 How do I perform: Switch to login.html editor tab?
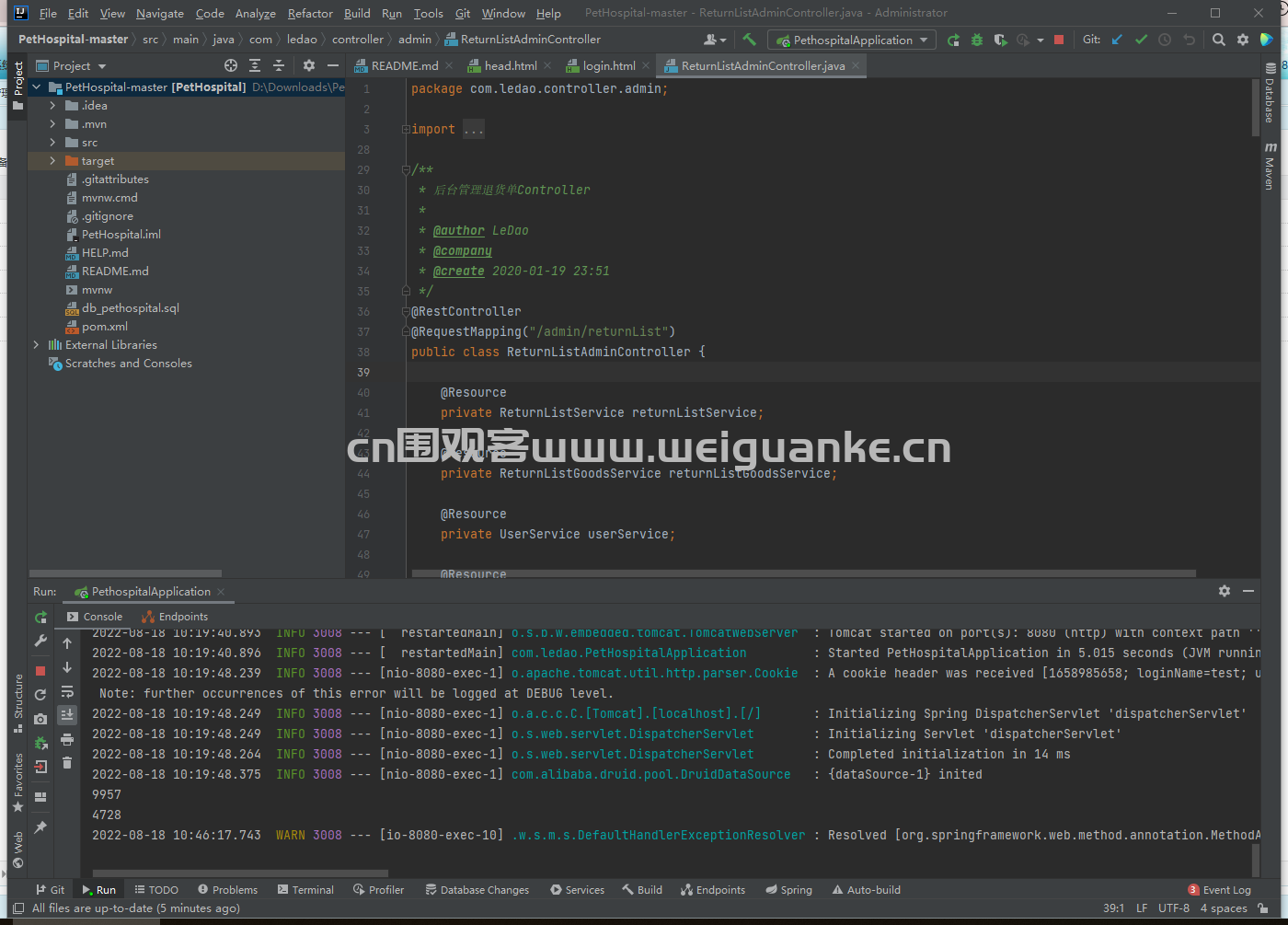[x=609, y=65]
